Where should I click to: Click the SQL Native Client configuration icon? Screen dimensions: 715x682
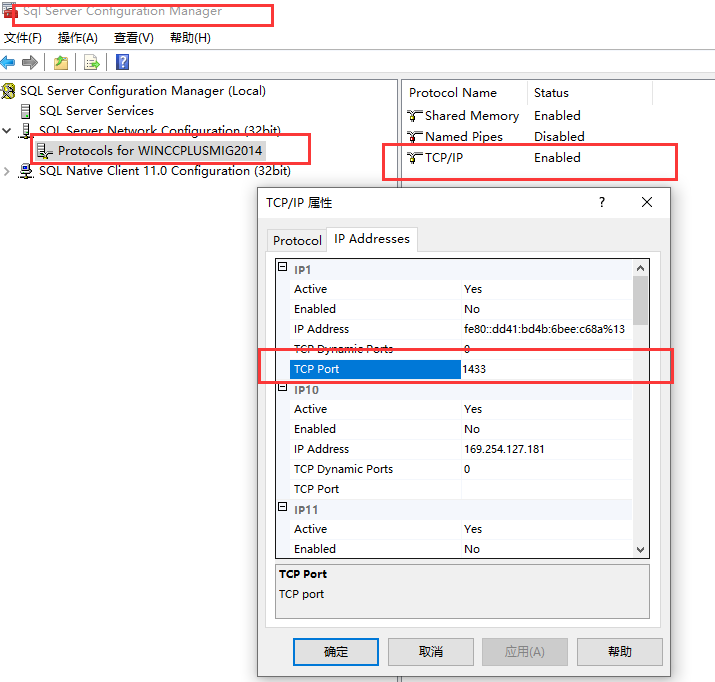coord(26,171)
